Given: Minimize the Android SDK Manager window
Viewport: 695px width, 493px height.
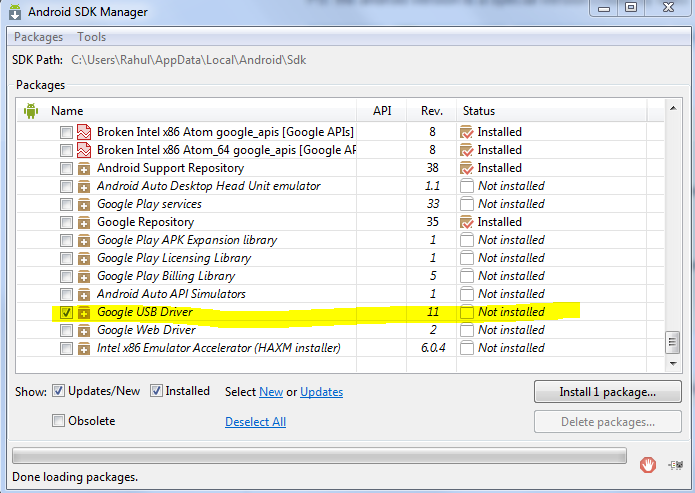Looking at the screenshot, I should 604,8.
